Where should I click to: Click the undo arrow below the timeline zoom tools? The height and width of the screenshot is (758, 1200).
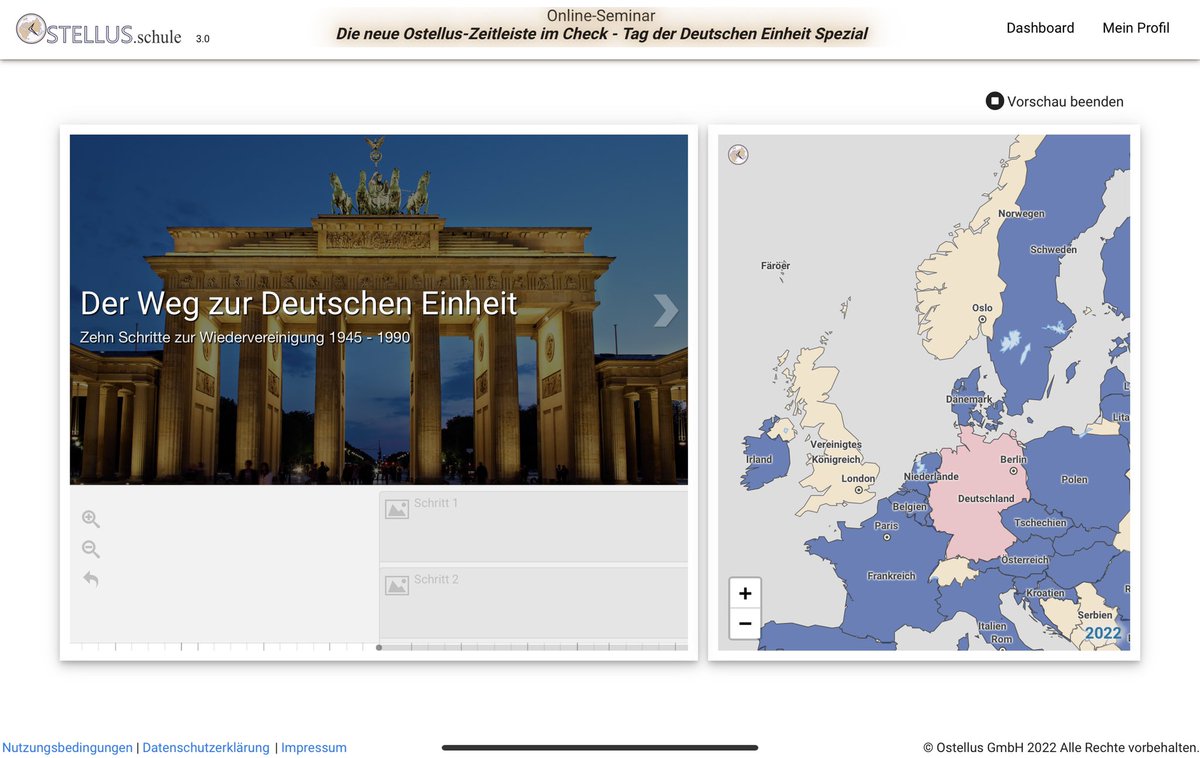(91, 579)
